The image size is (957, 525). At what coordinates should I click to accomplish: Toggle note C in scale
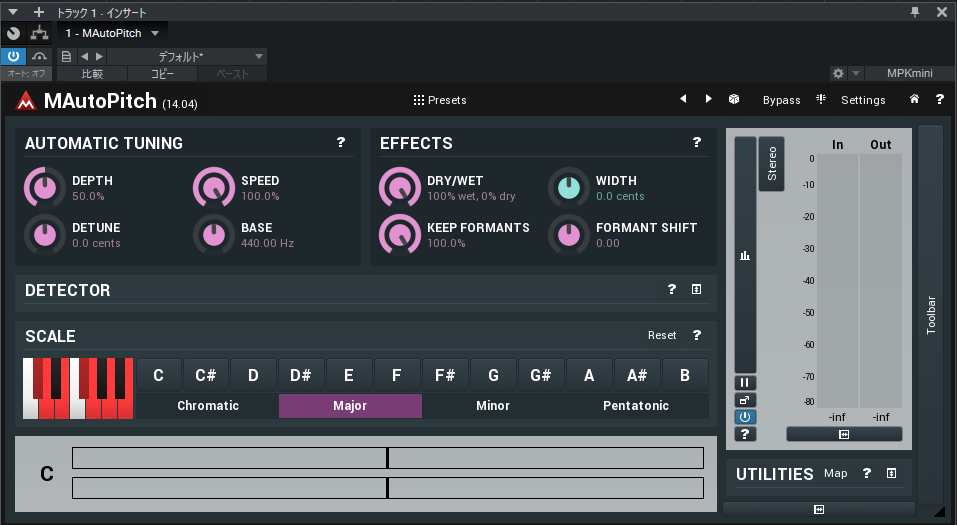click(158, 375)
